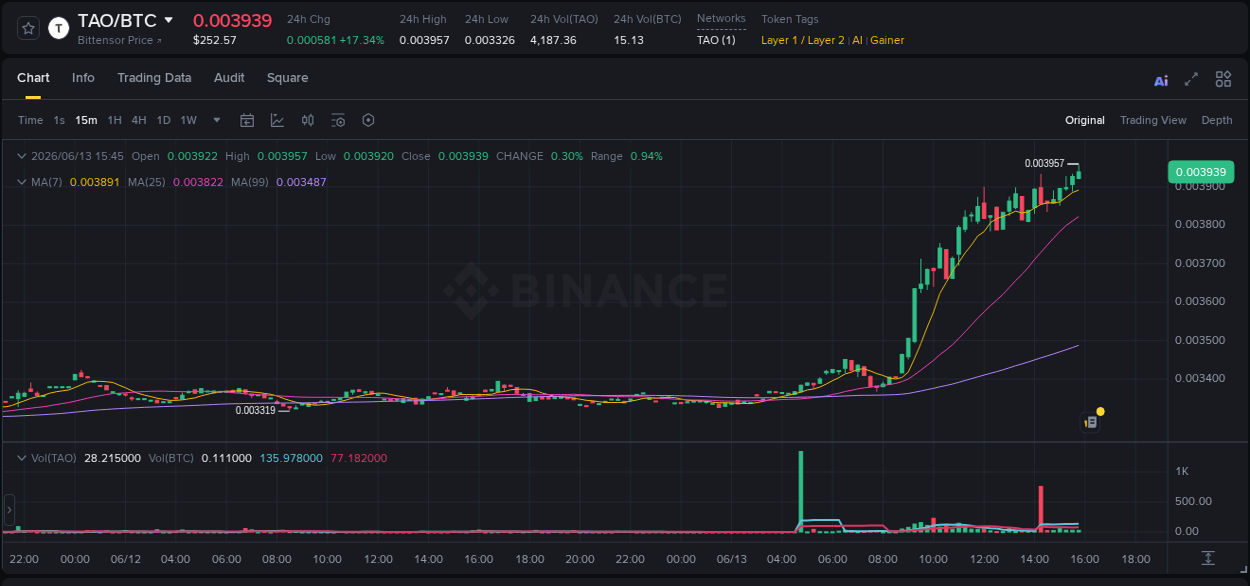1250x586 pixels.
Task: Select the 1D interval
Action: tap(163, 120)
